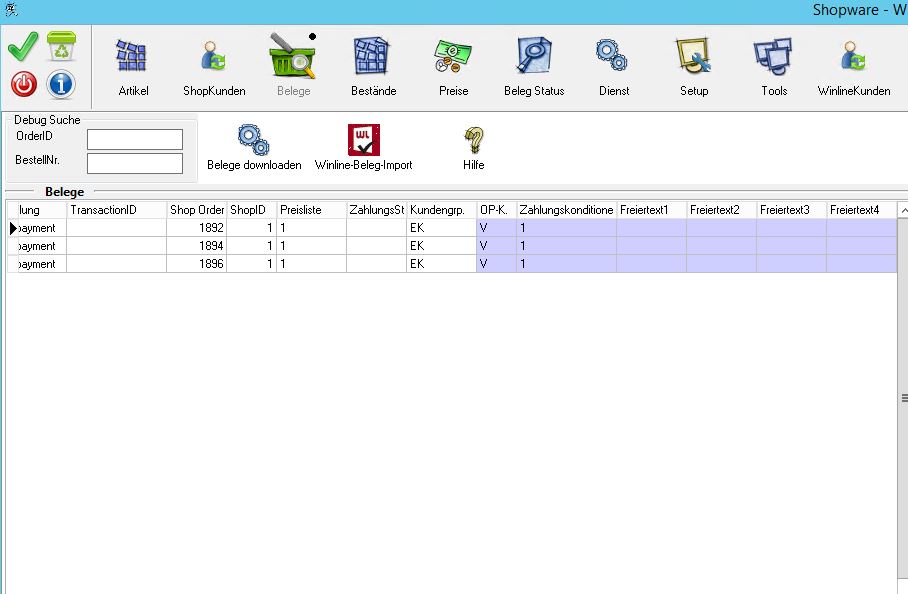Click the vertical scrollbar thumb grip
Screen dimensions: 908x594
coord(904,398)
